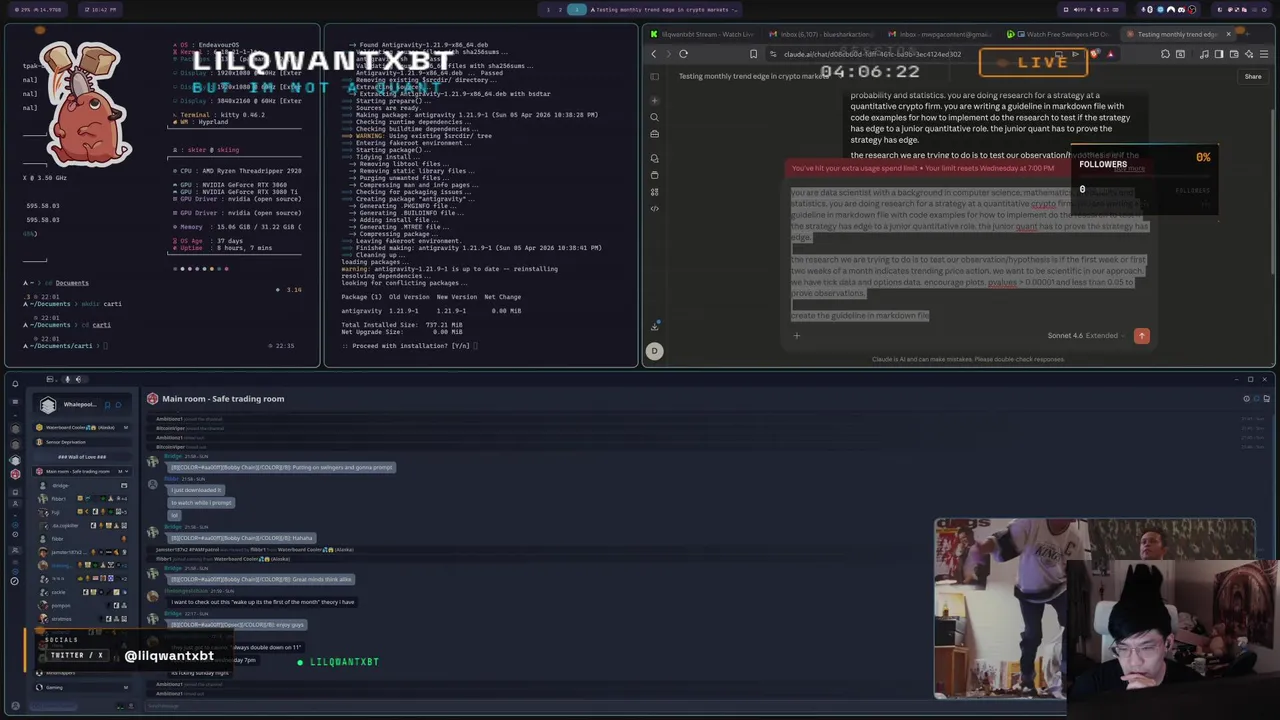
Task: Open red cube server icon in sidebar
Action: point(15,473)
